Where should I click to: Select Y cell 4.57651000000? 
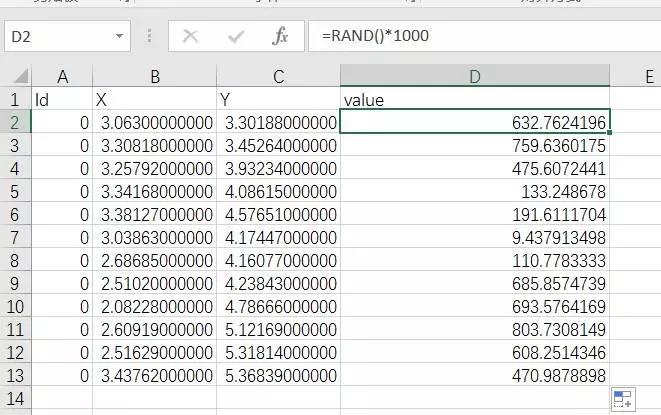[278, 215]
